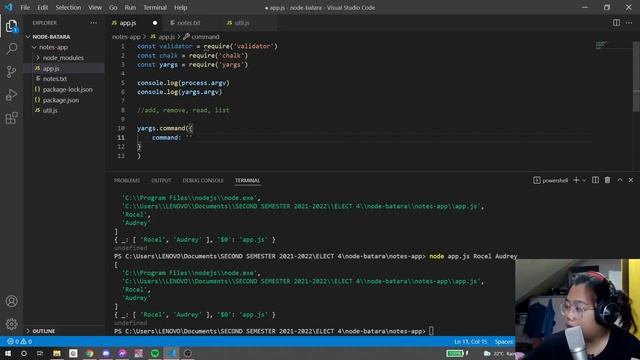
Task: Click the powershell terminal indicator
Action: (x=551, y=180)
